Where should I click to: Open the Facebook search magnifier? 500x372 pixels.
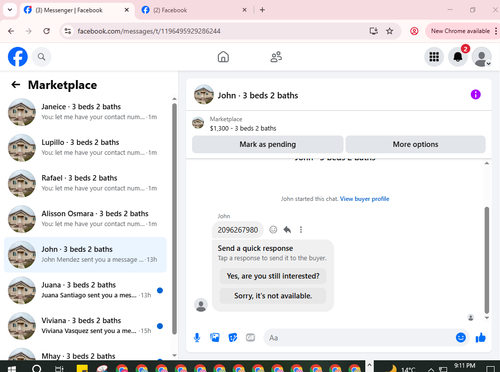coord(42,57)
